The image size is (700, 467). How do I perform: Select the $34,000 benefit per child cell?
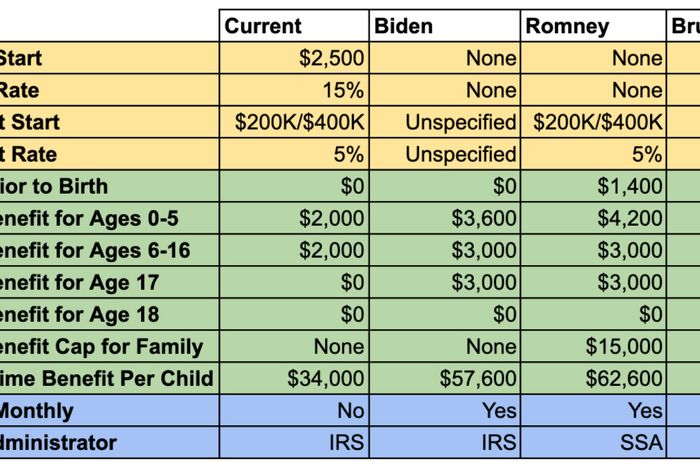(293, 378)
